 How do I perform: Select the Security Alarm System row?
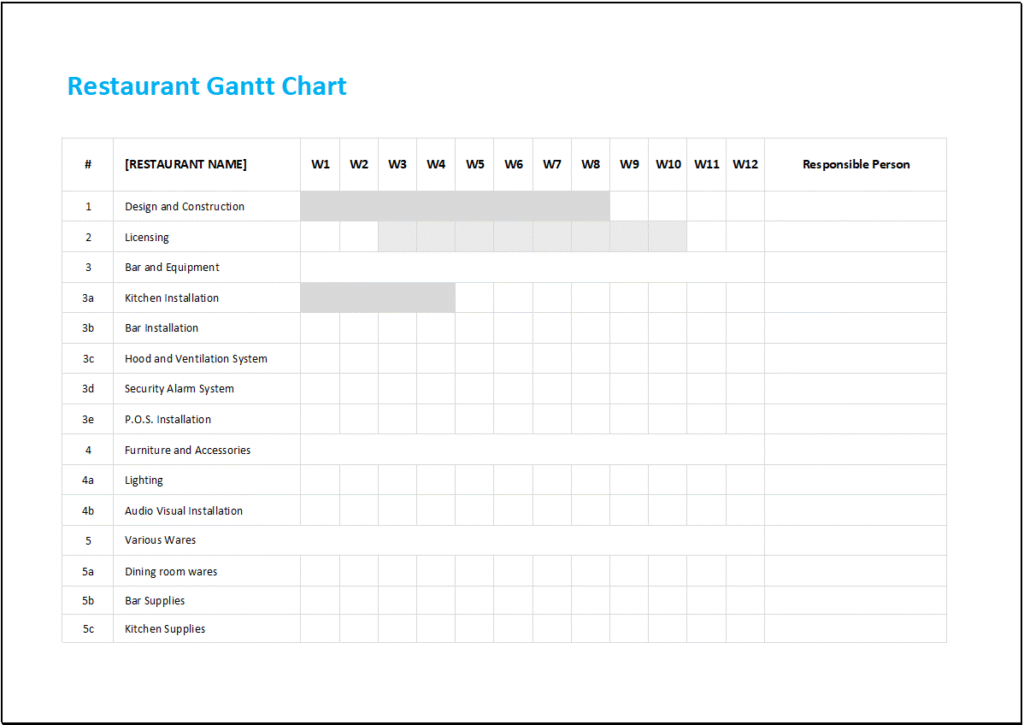click(x=177, y=388)
